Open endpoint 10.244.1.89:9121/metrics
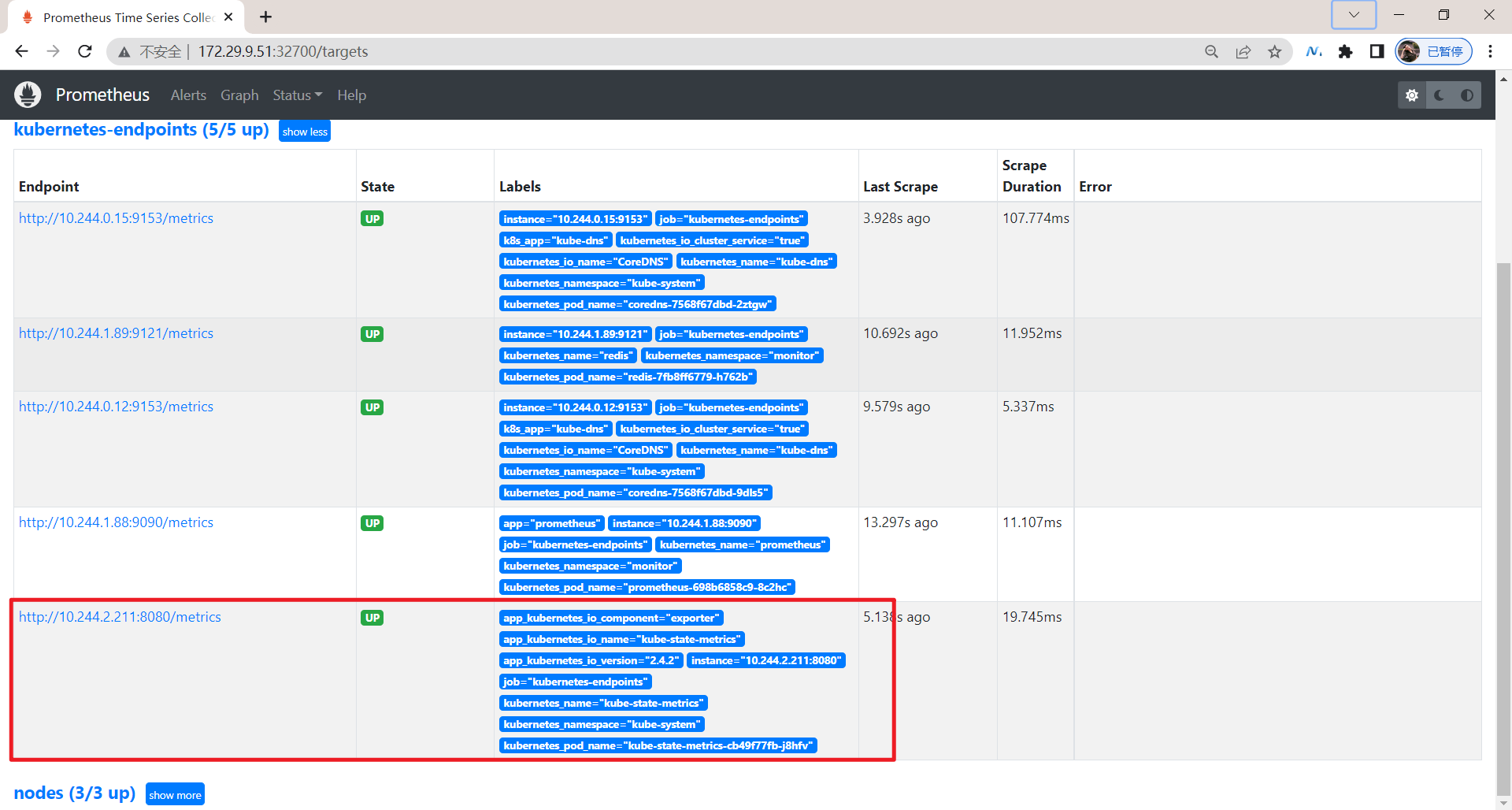The width and height of the screenshot is (1512, 810). coord(116,333)
